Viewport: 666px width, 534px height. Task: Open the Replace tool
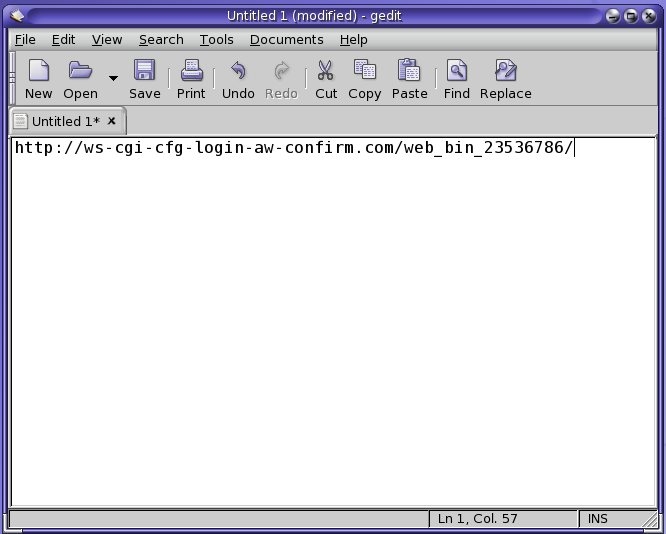[x=505, y=79]
